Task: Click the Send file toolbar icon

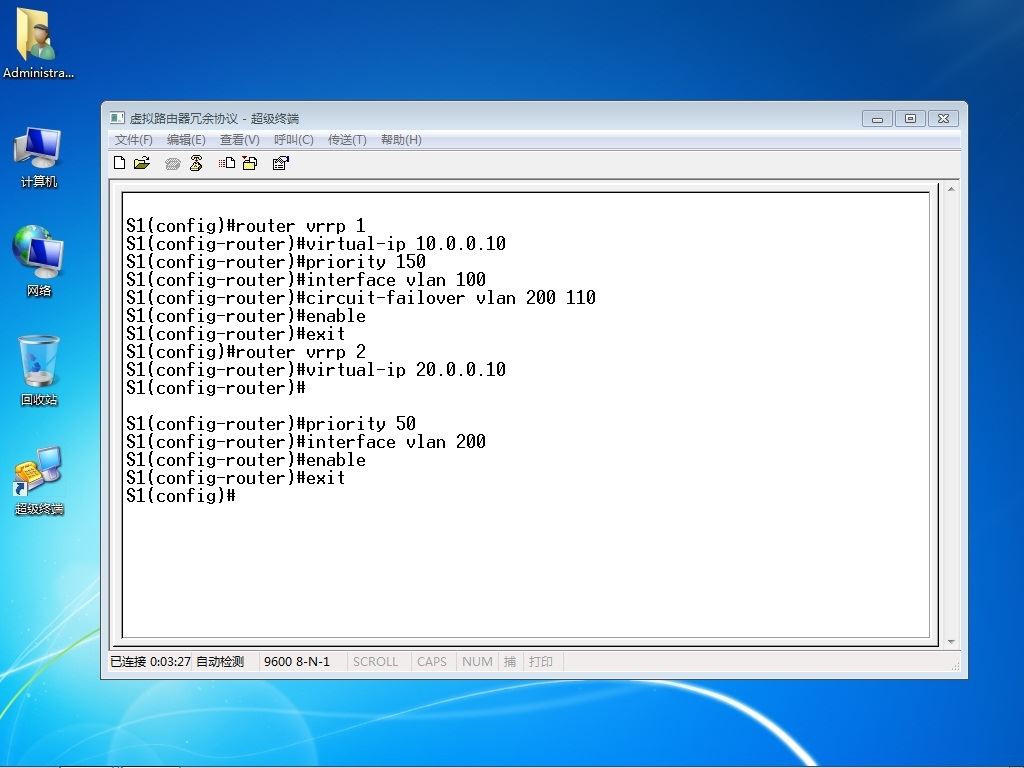Action: [227, 163]
